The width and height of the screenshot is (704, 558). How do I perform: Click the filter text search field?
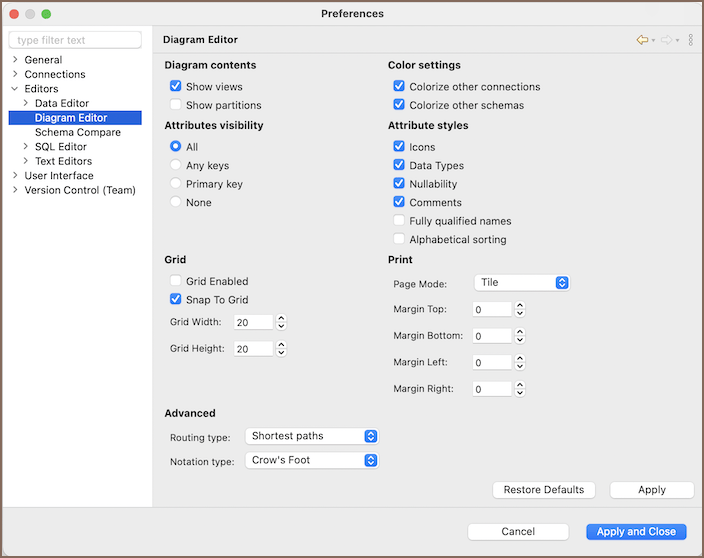(76, 40)
